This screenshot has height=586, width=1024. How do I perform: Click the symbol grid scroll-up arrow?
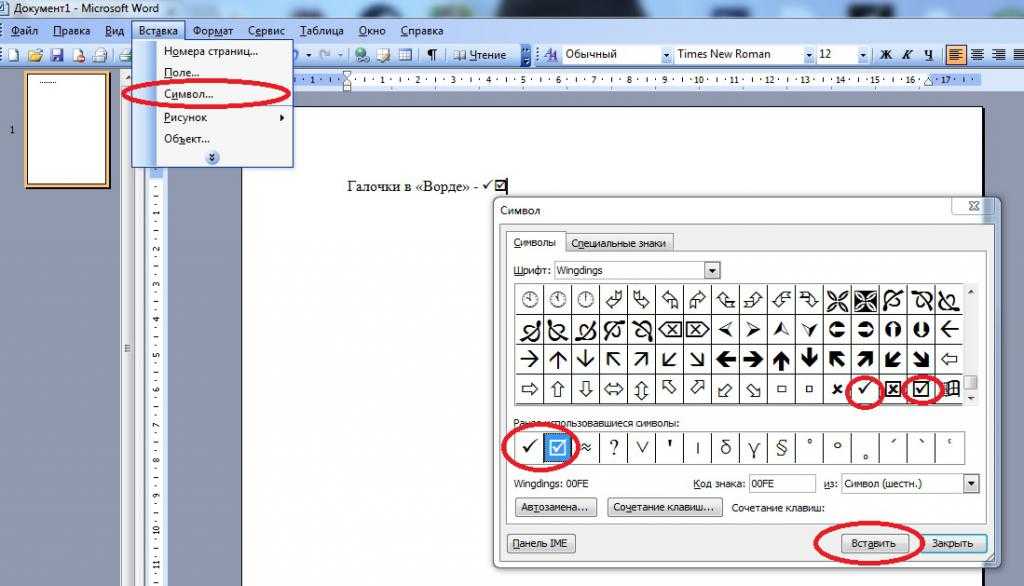[971, 293]
